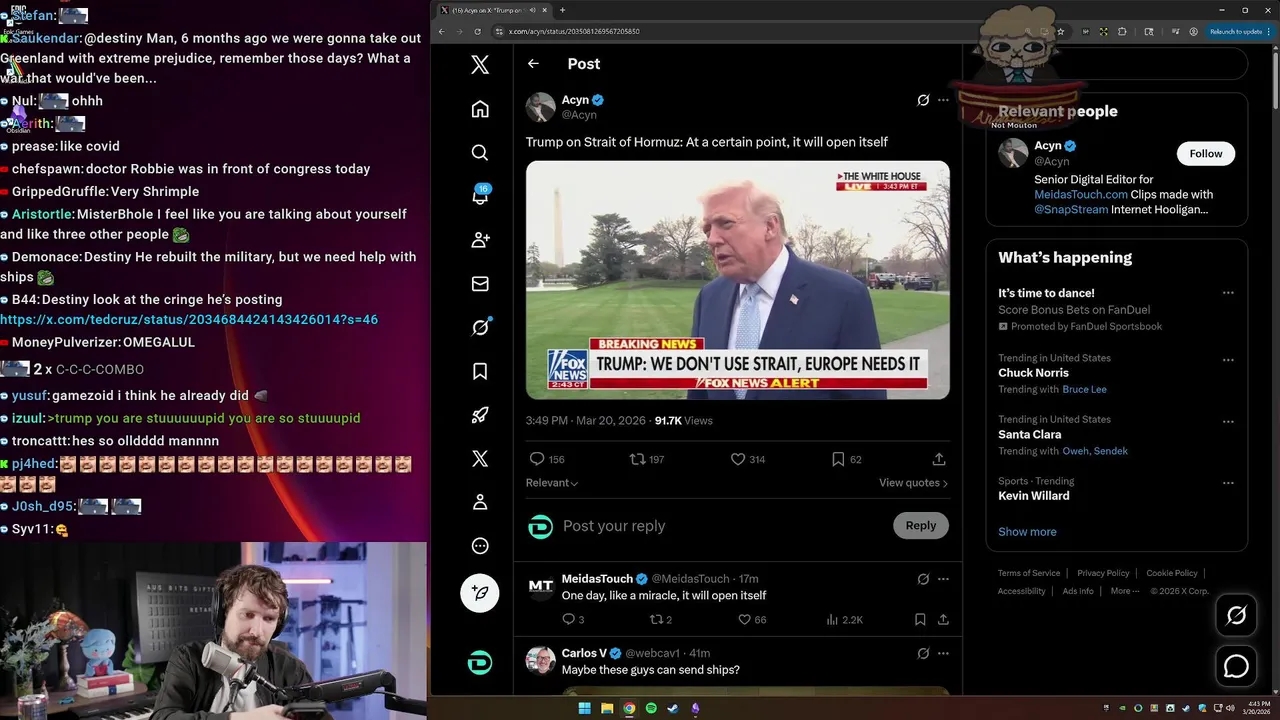View analytics 2.2K on MeidasTouch reply

(844, 620)
